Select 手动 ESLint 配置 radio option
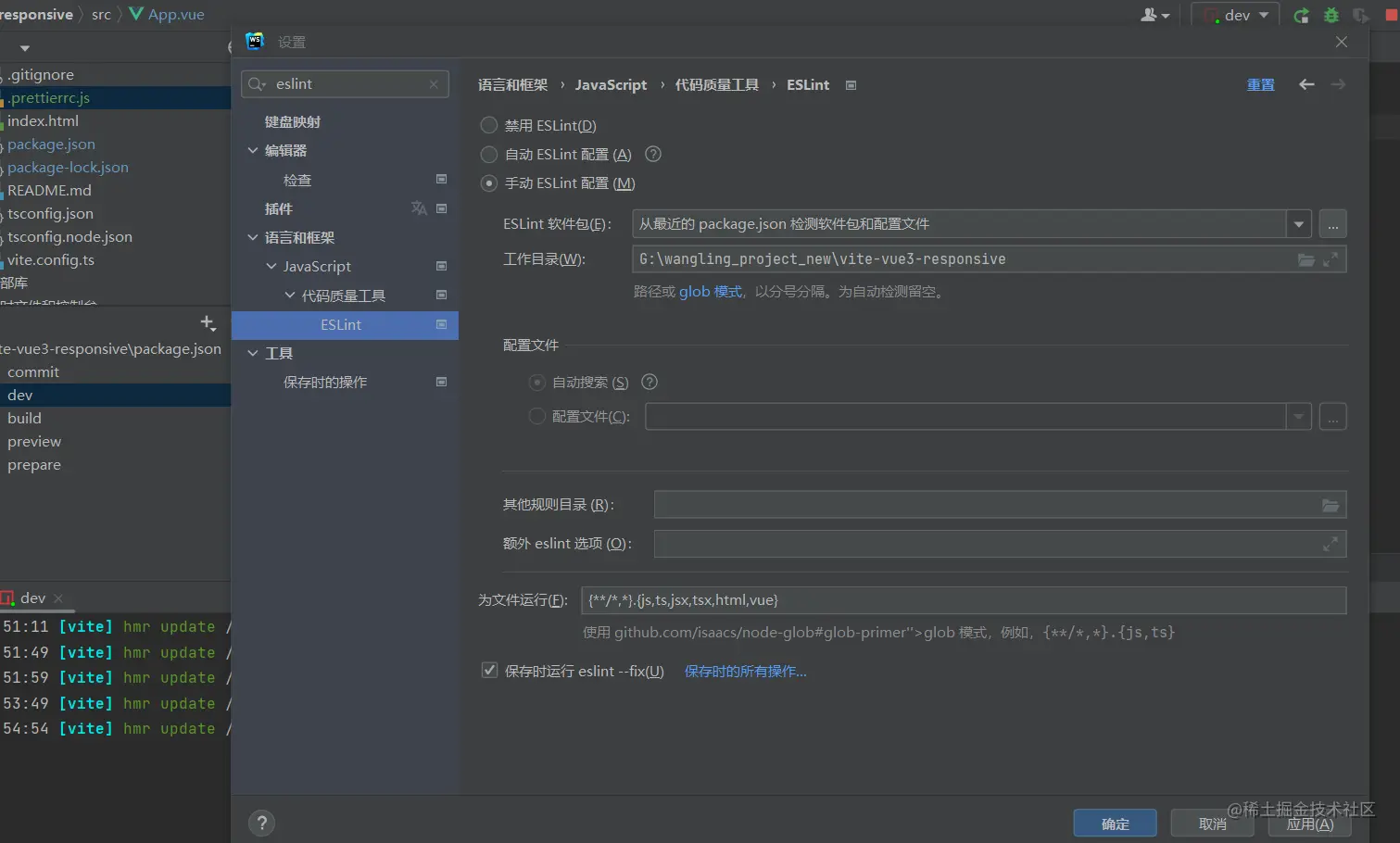Viewport: 1400px width, 843px height. tap(488, 183)
